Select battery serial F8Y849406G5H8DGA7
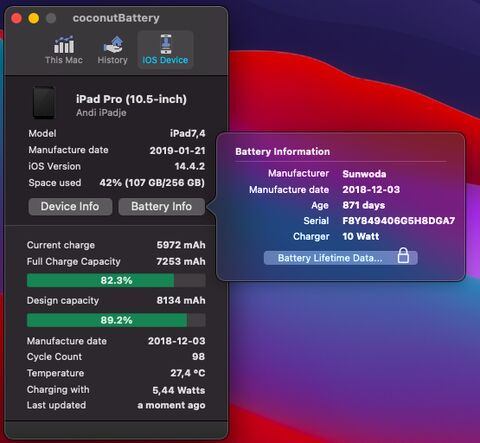480x443 pixels. [x=399, y=221]
